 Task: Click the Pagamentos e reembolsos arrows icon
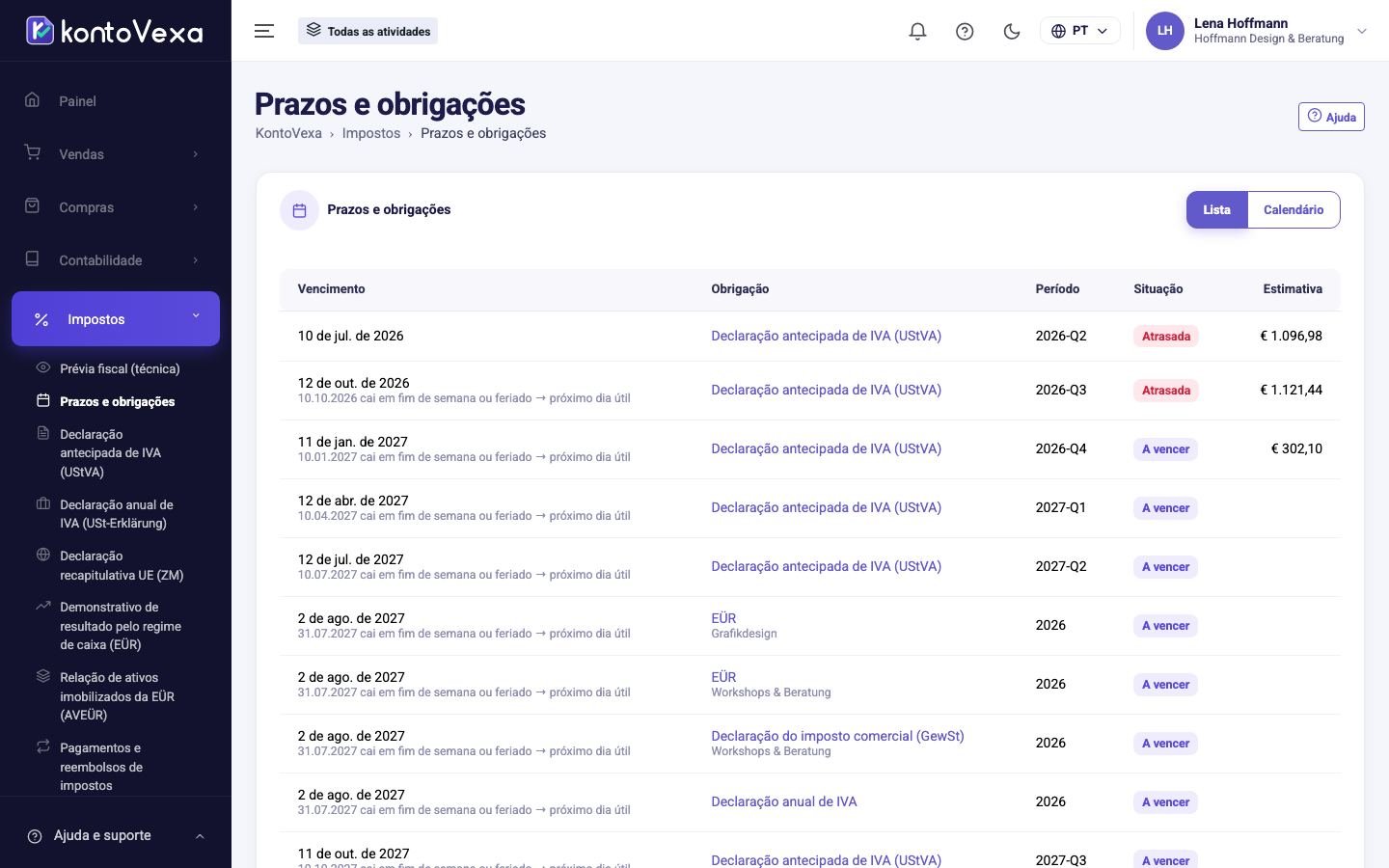pyautogui.click(x=42, y=746)
